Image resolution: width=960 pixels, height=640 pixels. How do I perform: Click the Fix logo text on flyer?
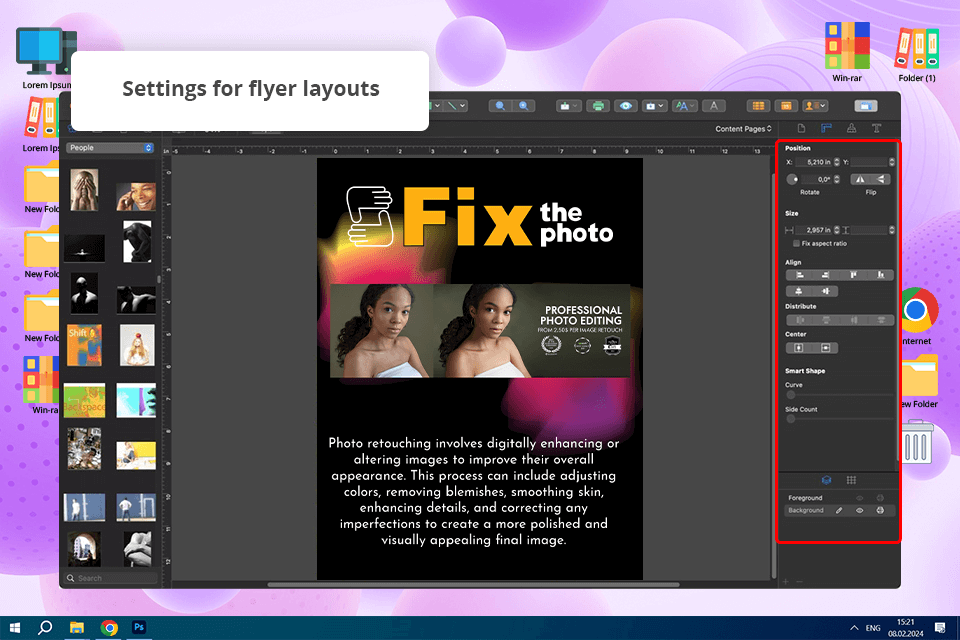point(467,216)
